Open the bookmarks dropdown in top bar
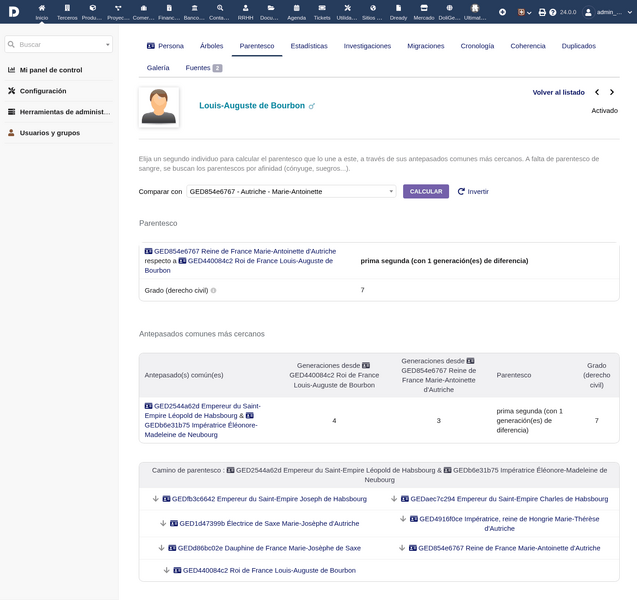 524,12
